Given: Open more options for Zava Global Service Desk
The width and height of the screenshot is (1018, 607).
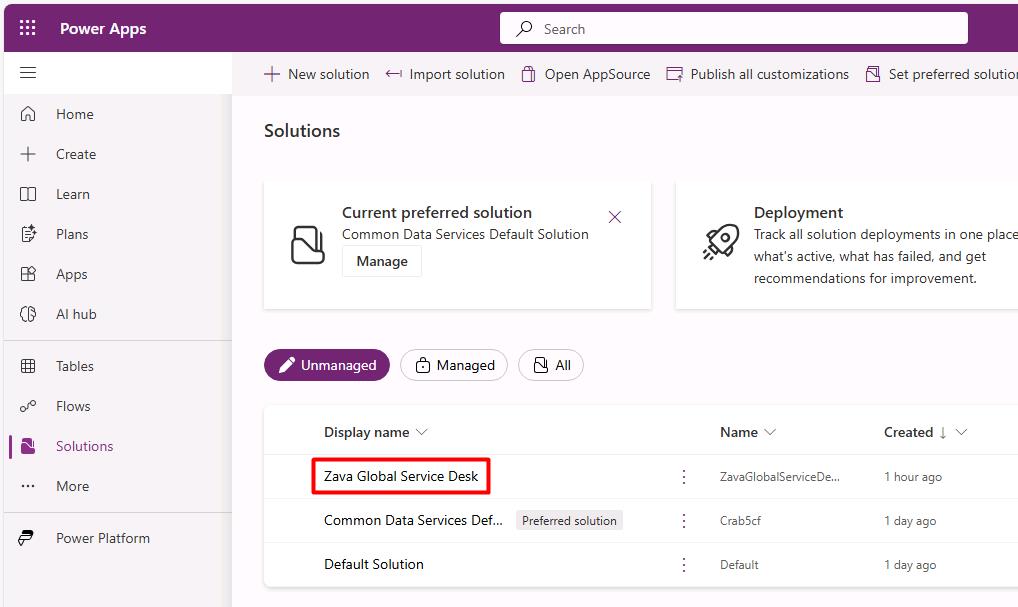Looking at the screenshot, I should click(684, 477).
